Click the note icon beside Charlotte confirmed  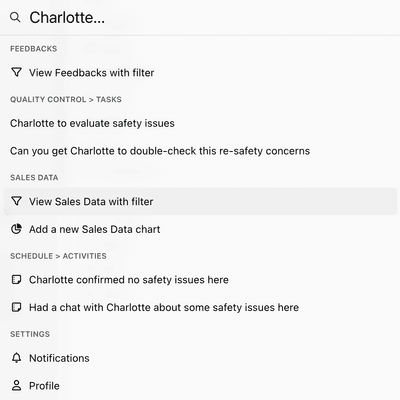pyautogui.click(x=16, y=279)
